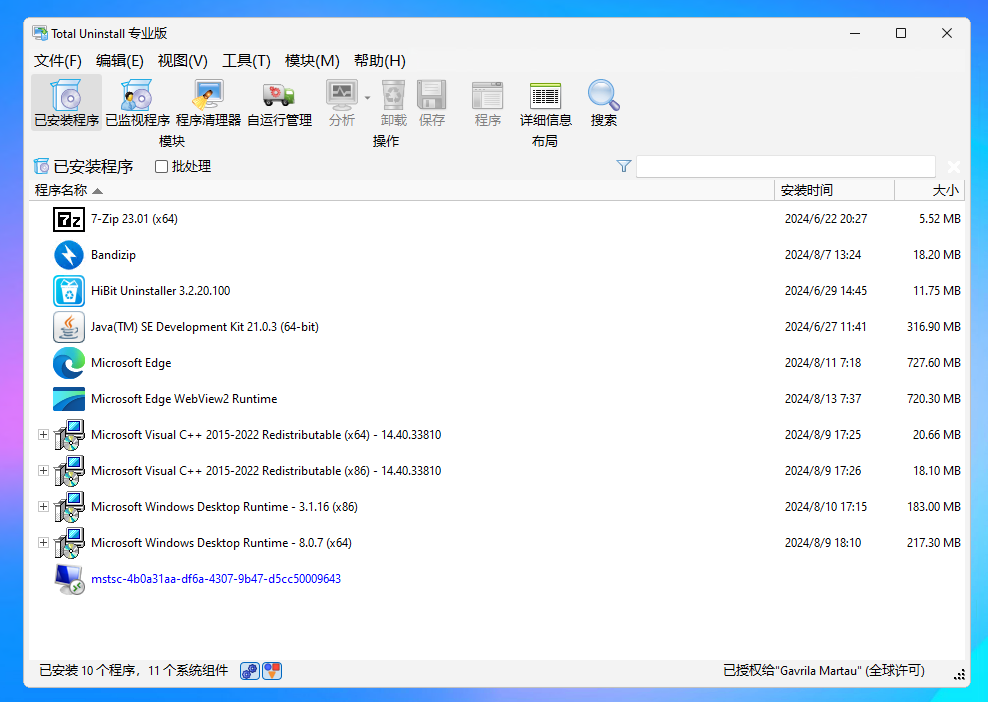The height and width of the screenshot is (702, 988).
Task: Open the 已监视程序 module
Action: [x=137, y=103]
